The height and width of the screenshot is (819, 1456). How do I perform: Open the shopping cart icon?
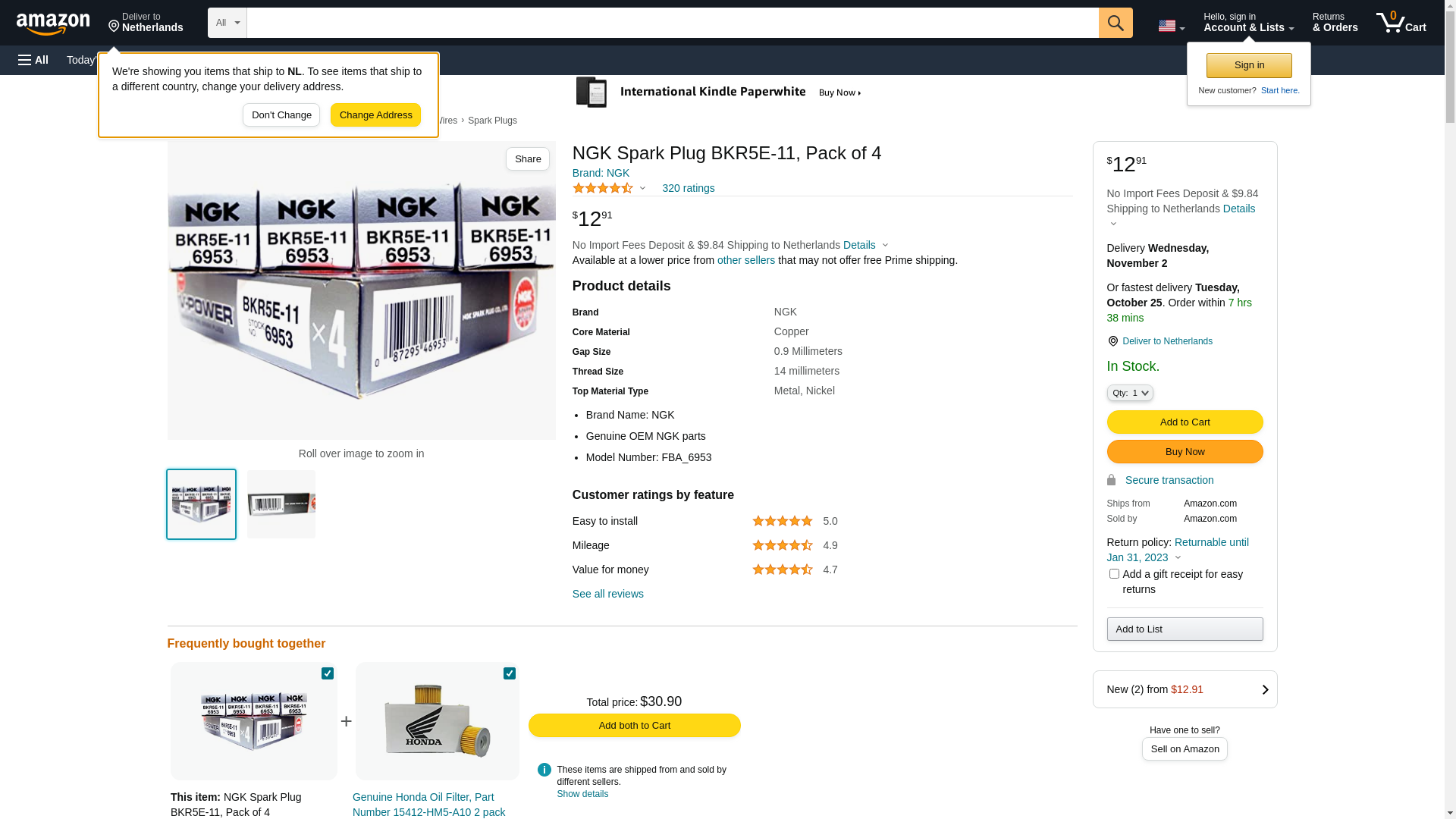click(1400, 23)
